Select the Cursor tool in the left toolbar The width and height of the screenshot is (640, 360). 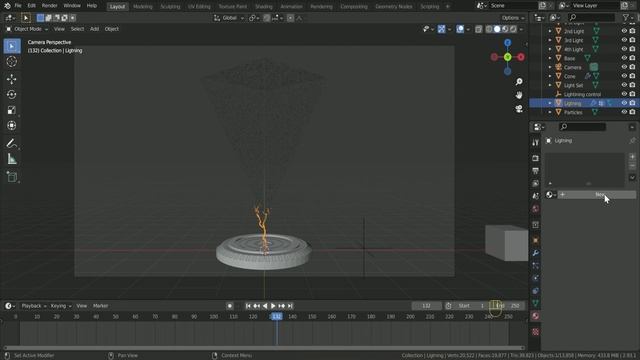11,62
